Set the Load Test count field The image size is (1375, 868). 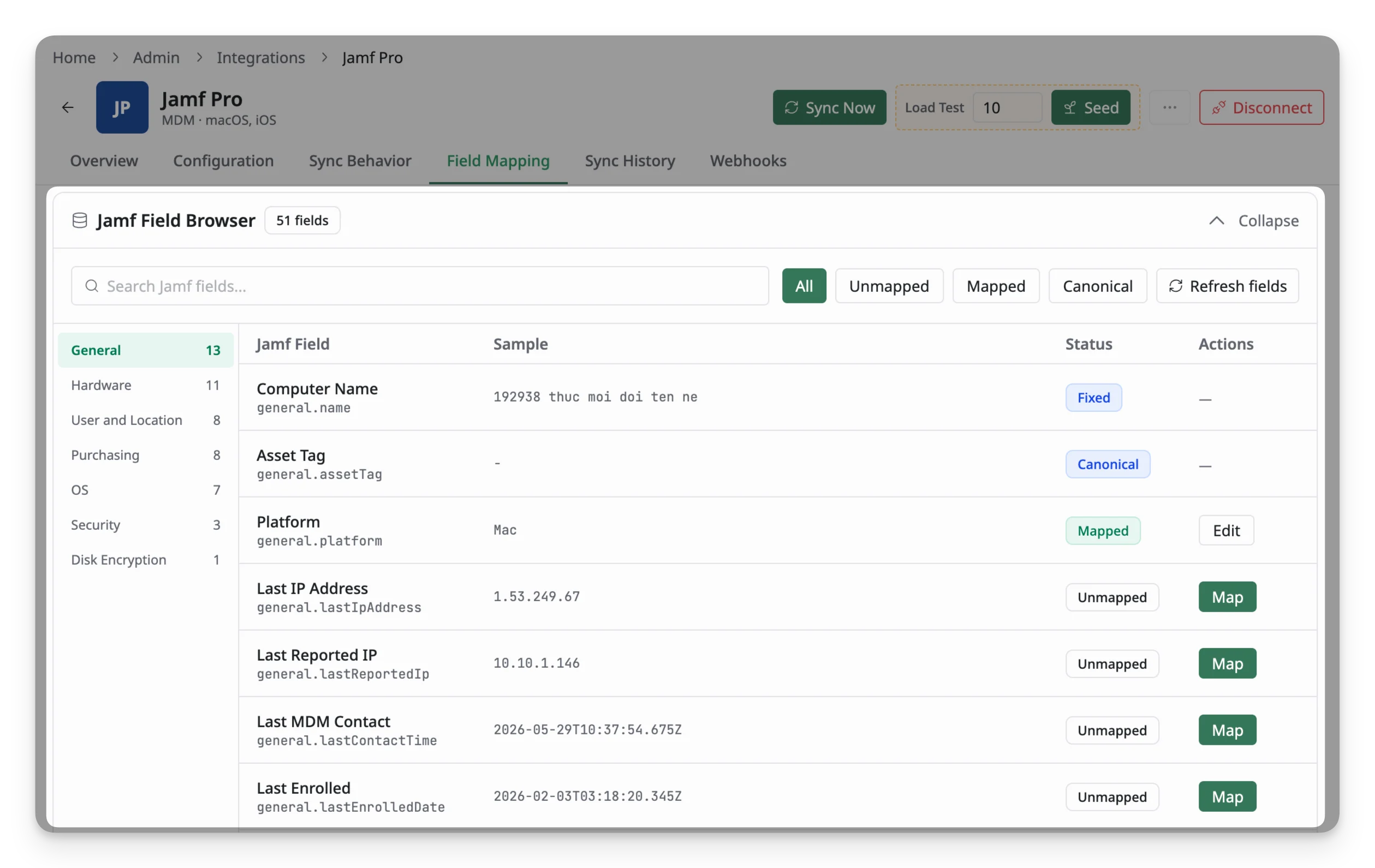click(1007, 107)
